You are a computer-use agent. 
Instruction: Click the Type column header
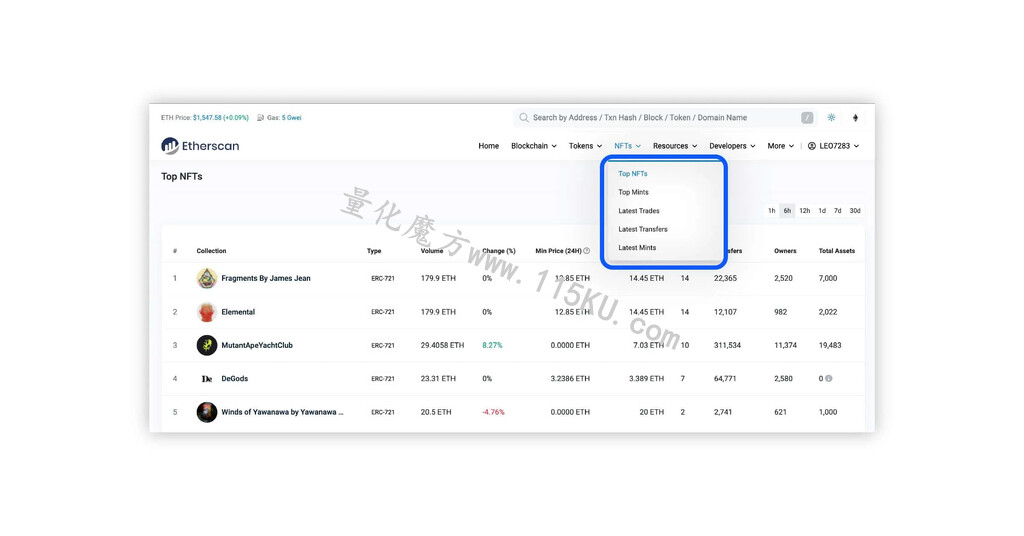[374, 251]
